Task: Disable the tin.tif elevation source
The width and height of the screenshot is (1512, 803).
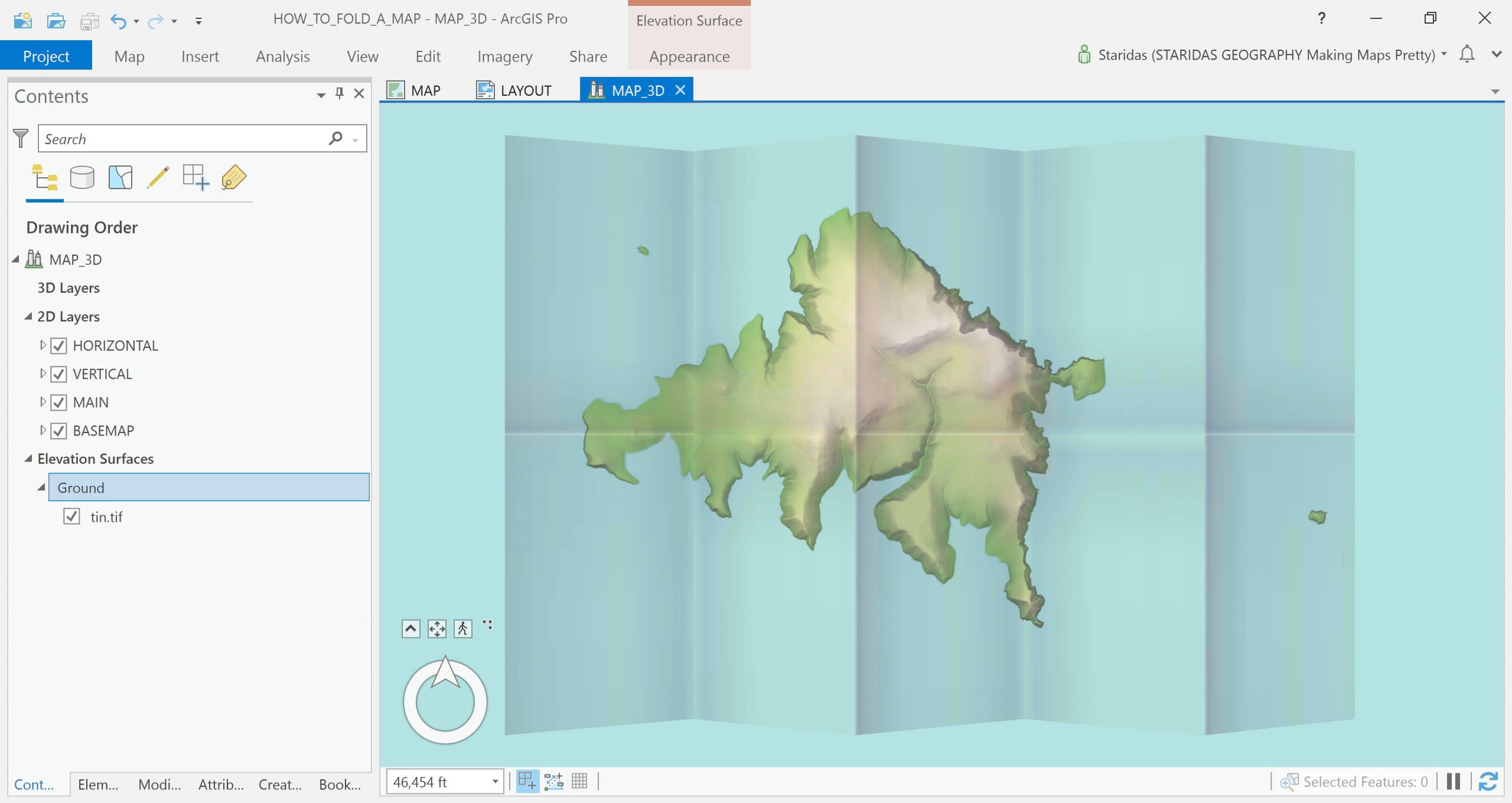Action: (x=71, y=516)
